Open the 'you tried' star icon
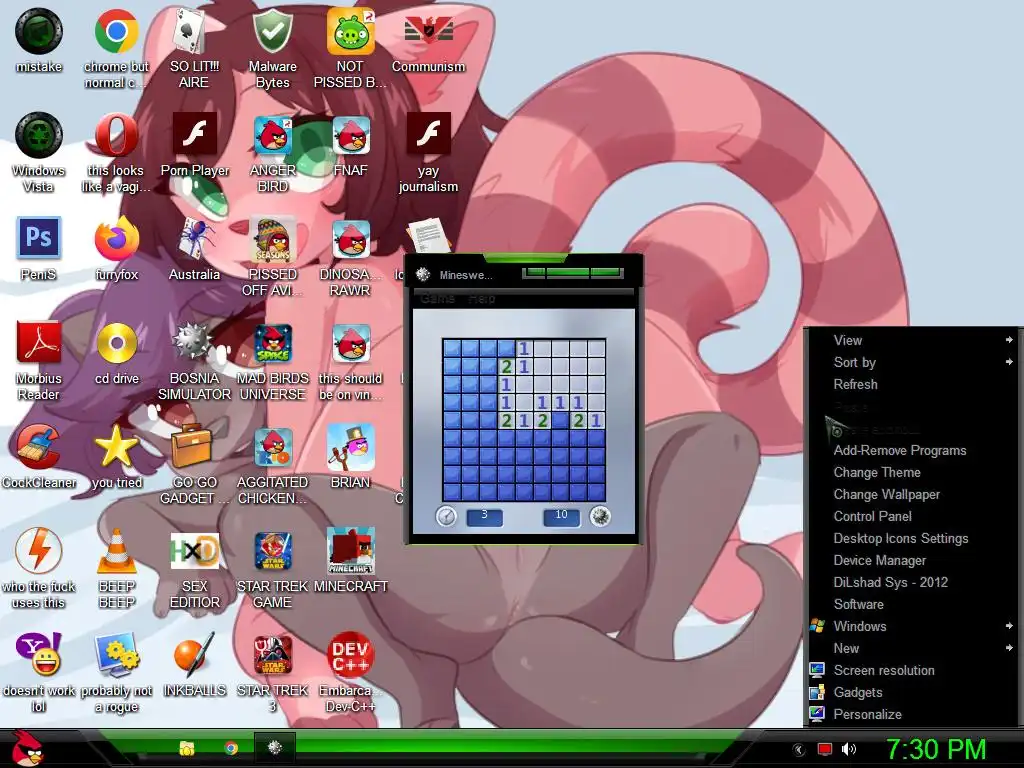Screen dimensions: 1024x768 [x=116, y=447]
